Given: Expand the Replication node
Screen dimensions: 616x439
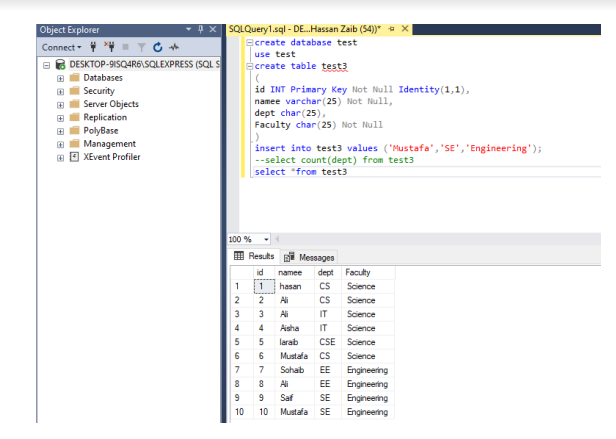Looking at the screenshot, I should point(60,118).
